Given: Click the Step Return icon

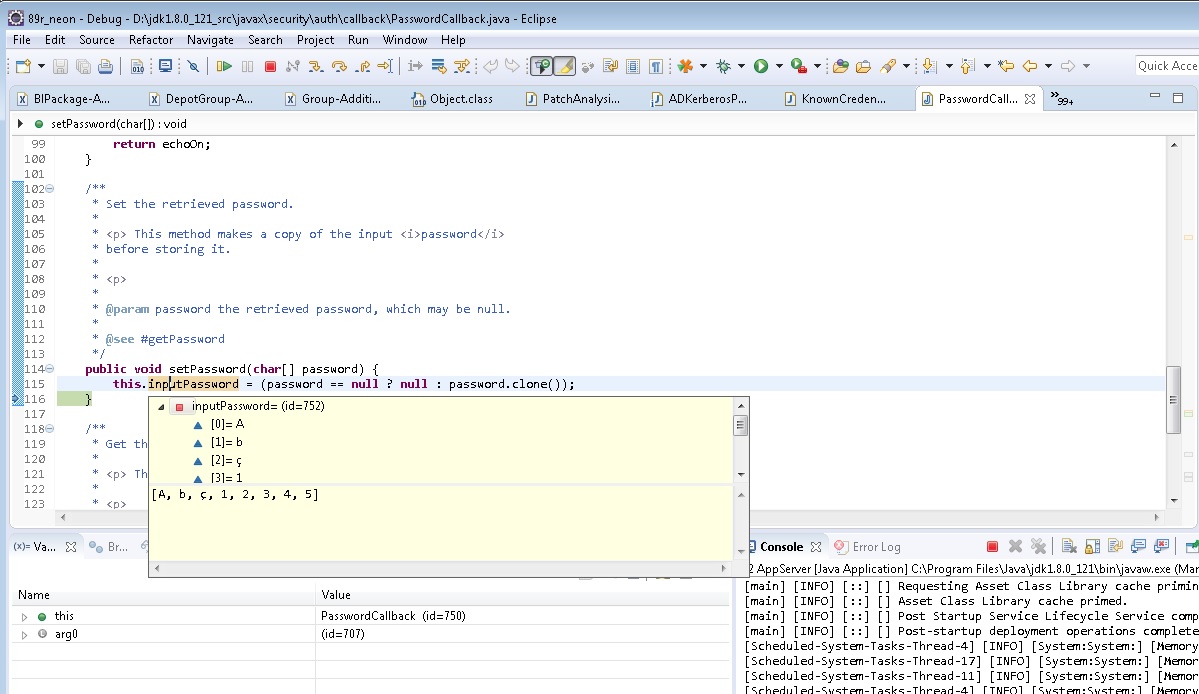Looking at the screenshot, I should [x=362, y=66].
